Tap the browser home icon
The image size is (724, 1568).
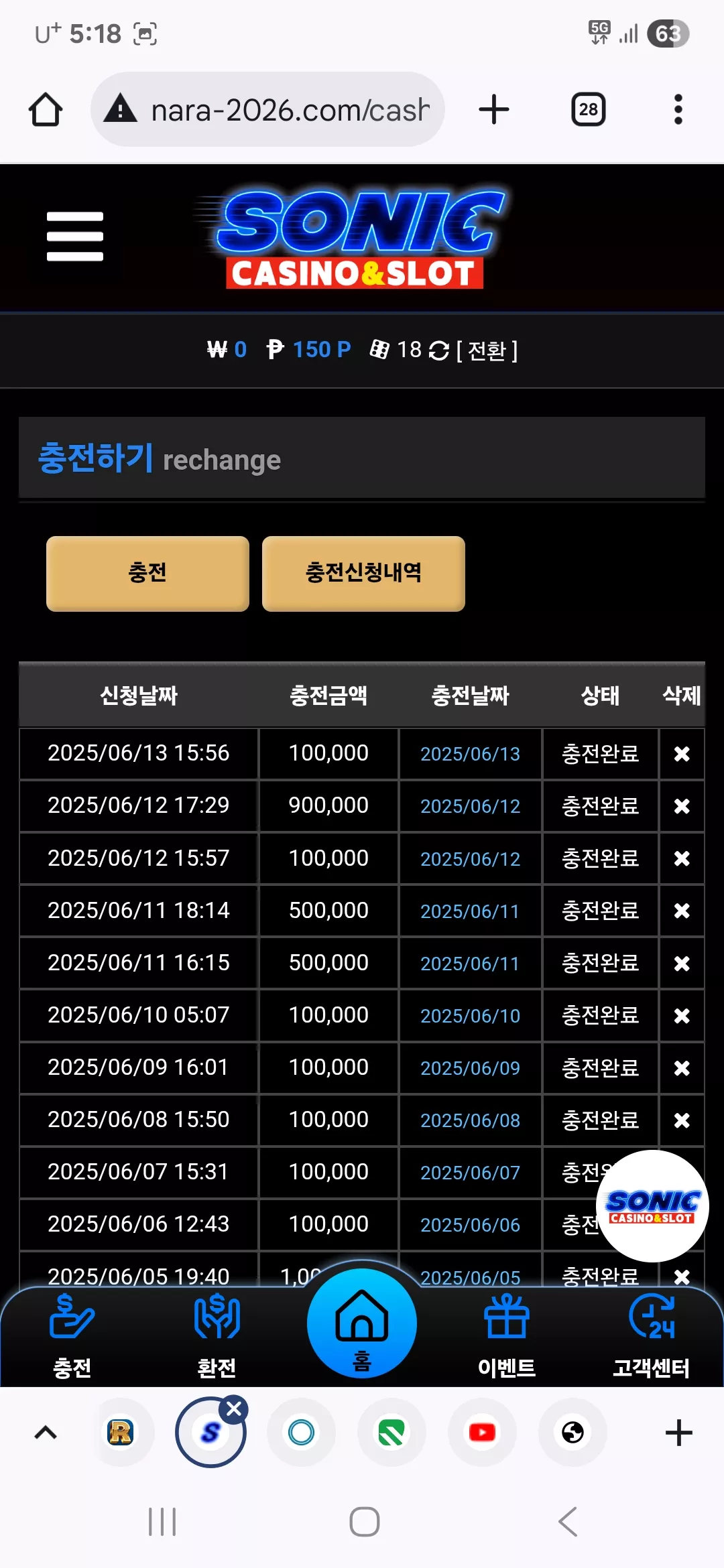click(x=46, y=109)
